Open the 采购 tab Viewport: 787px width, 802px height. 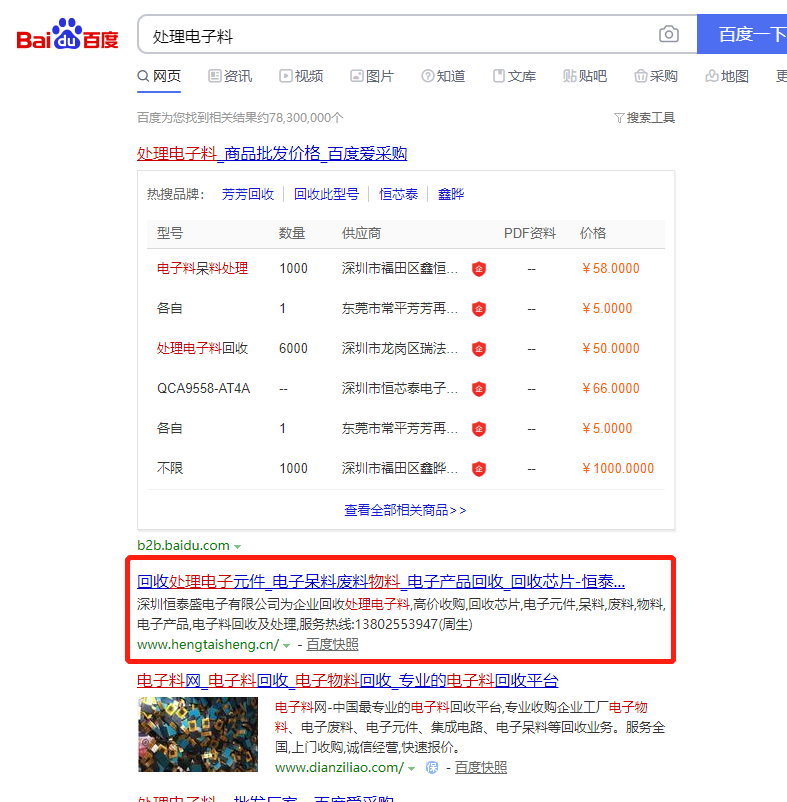coord(656,76)
